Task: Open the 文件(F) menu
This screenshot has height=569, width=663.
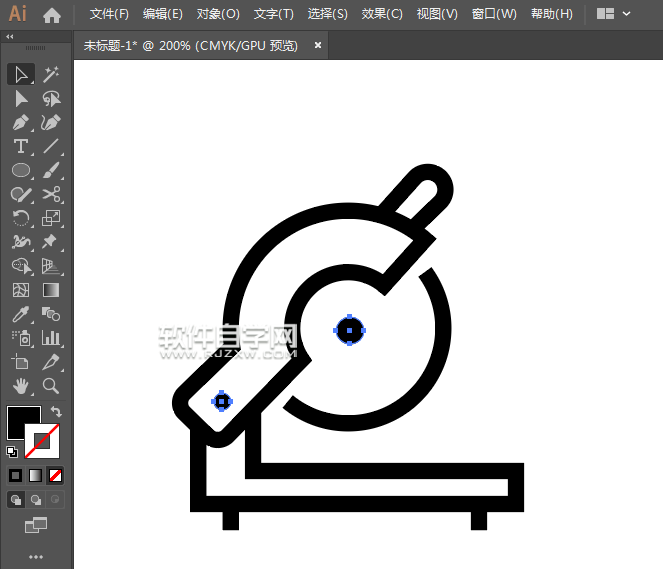Action: point(109,14)
